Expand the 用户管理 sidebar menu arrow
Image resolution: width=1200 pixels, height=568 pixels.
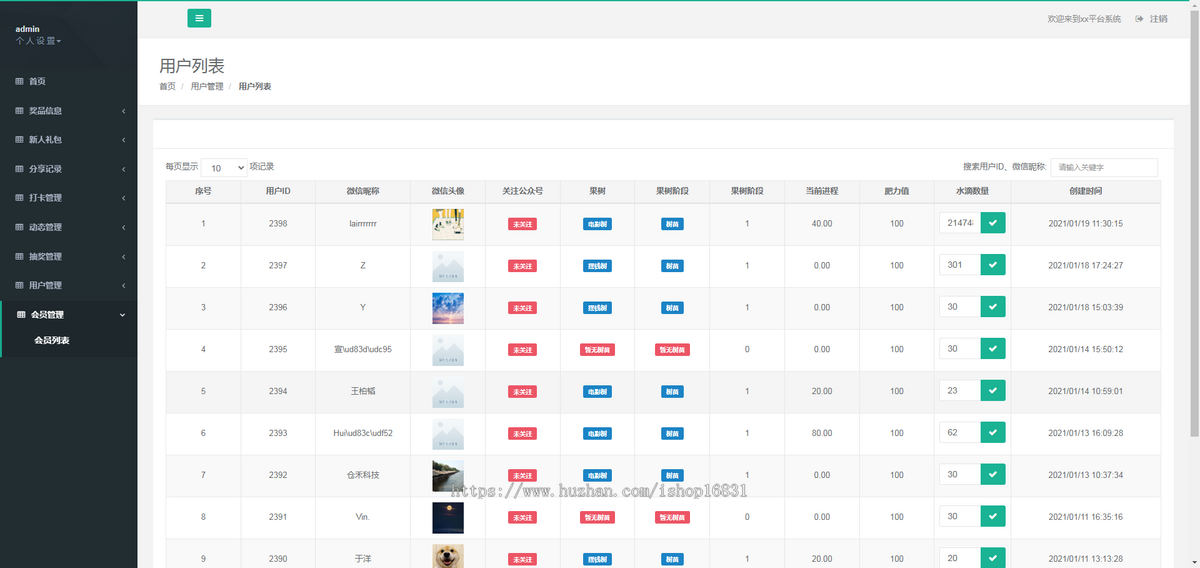click(x=123, y=286)
